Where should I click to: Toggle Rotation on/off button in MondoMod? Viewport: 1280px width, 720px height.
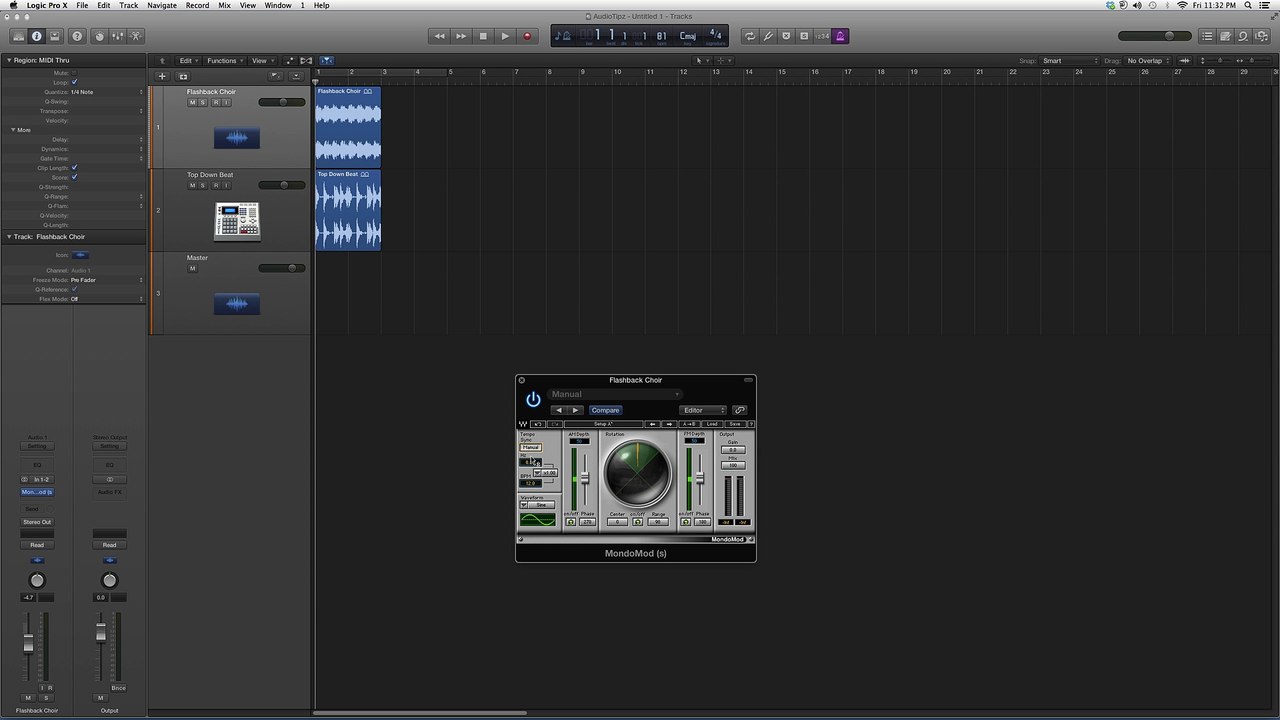coord(637,522)
